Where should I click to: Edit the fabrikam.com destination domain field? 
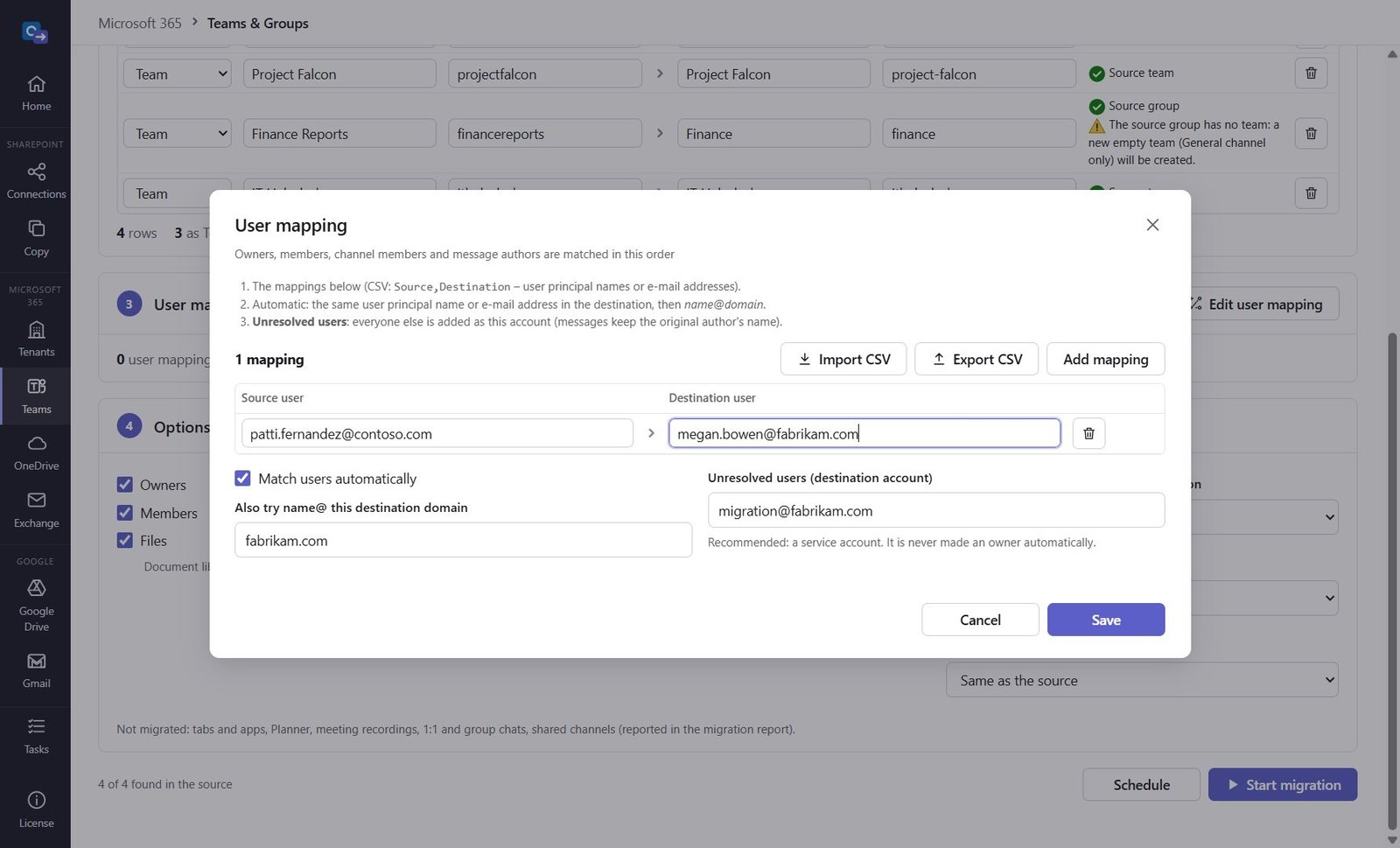click(x=463, y=540)
